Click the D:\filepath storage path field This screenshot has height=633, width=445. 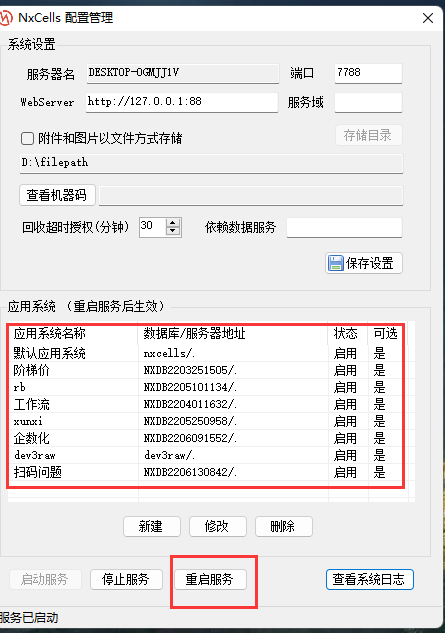click(x=211, y=163)
